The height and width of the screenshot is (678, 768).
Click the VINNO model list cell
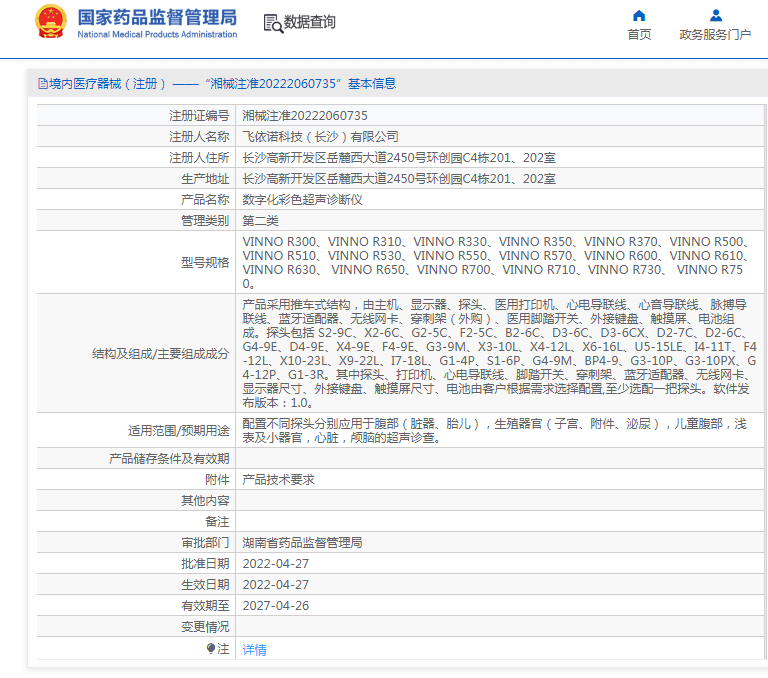click(x=500, y=262)
